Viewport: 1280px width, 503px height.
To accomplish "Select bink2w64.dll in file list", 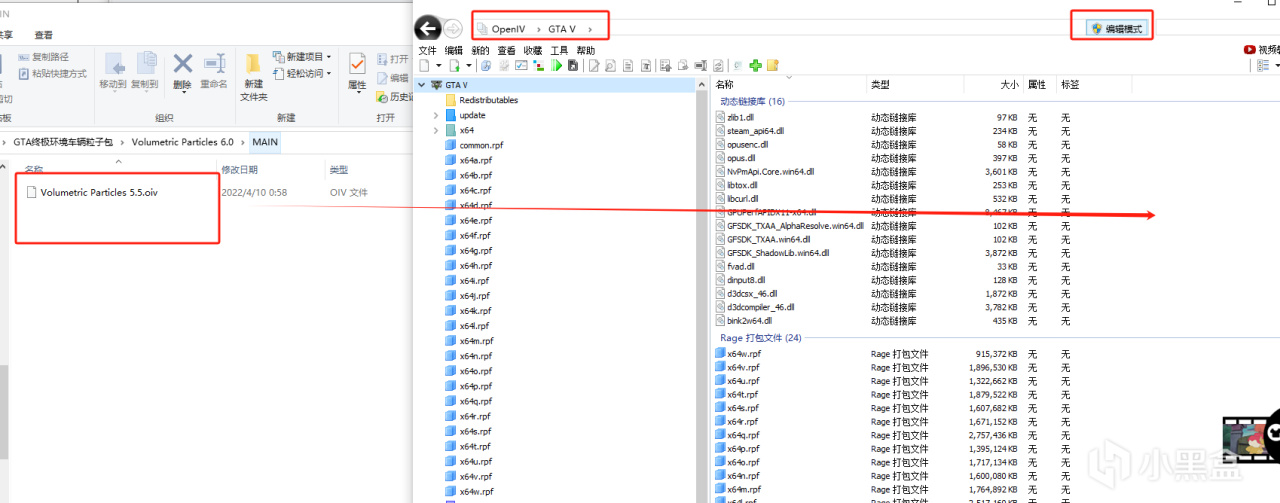I will 745,321.
